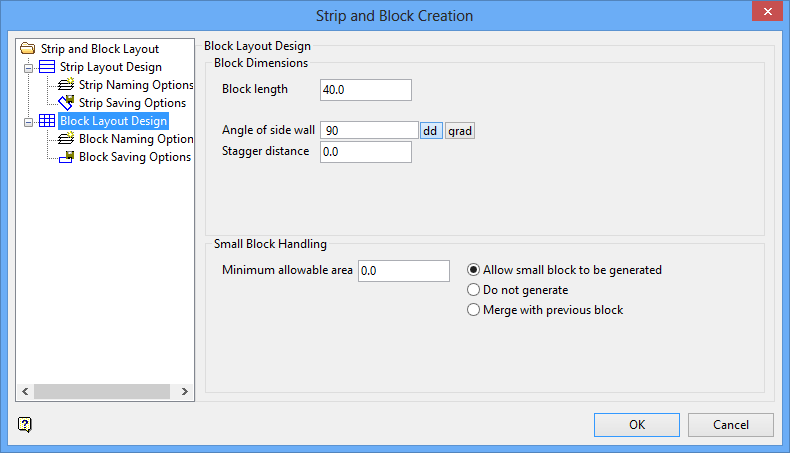
Task: Click the Strip Layout Design grid icon
Action: [47, 67]
